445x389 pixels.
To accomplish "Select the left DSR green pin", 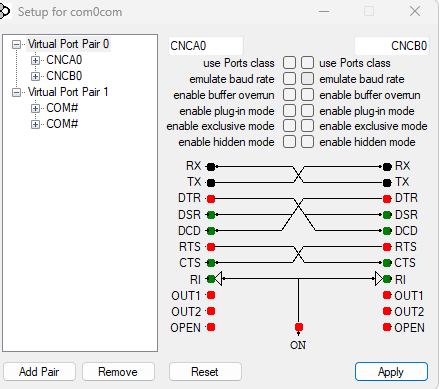I will tap(211, 215).
